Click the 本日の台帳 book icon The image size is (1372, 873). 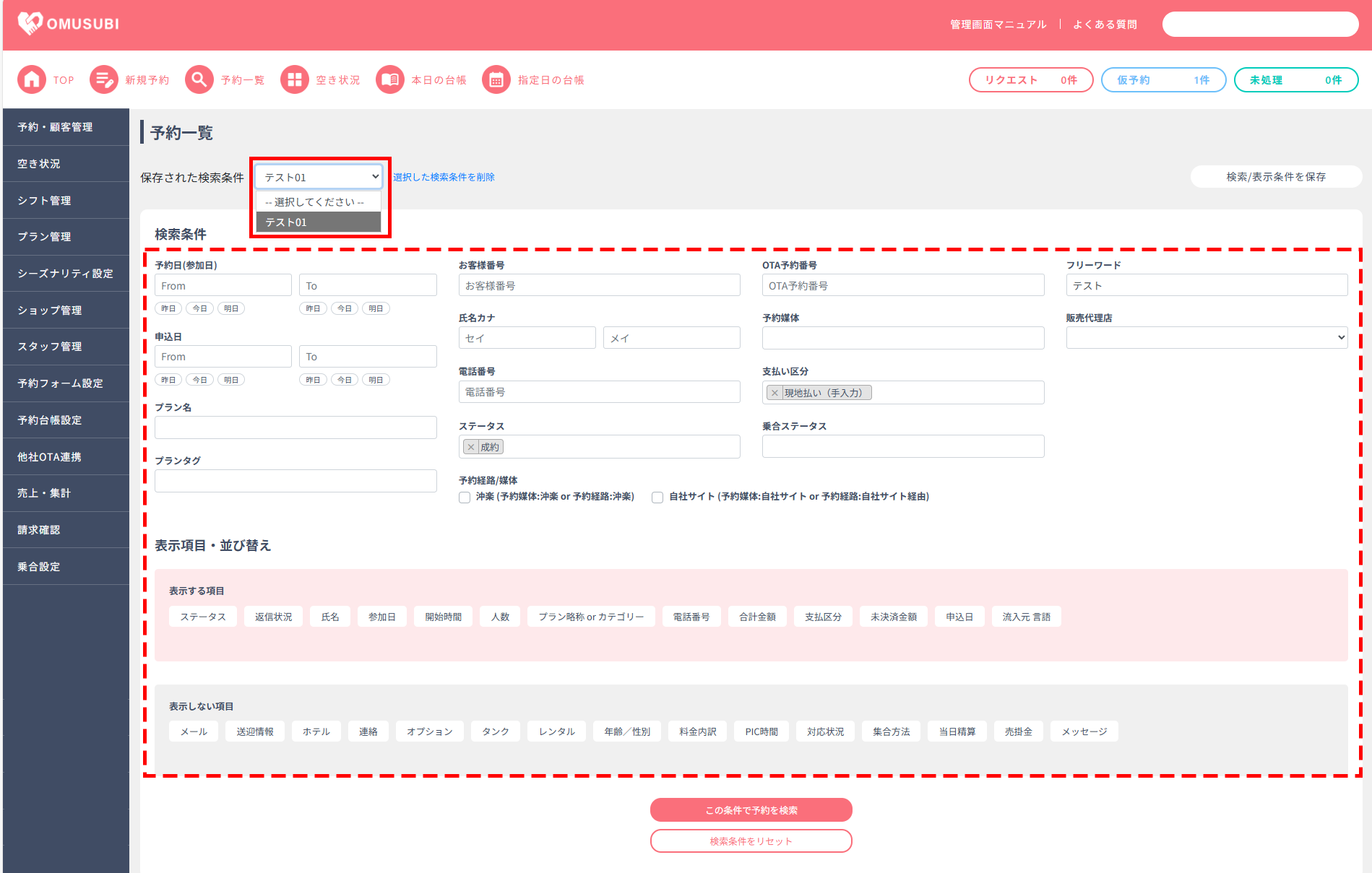390,80
